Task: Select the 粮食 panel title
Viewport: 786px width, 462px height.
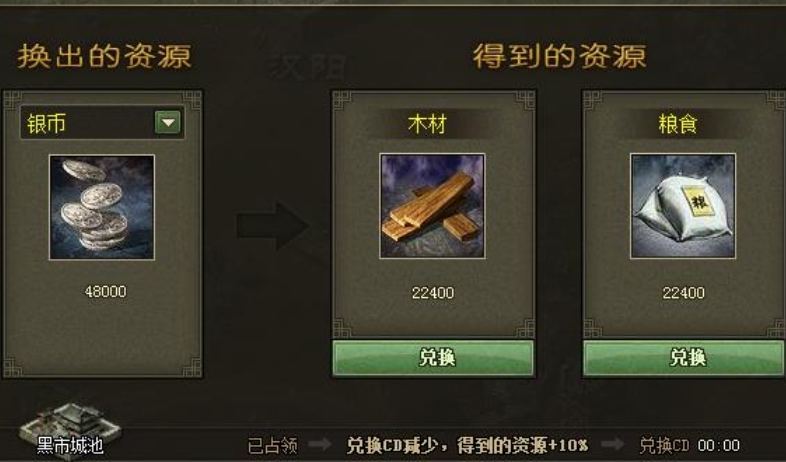Action: click(x=678, y=124)
